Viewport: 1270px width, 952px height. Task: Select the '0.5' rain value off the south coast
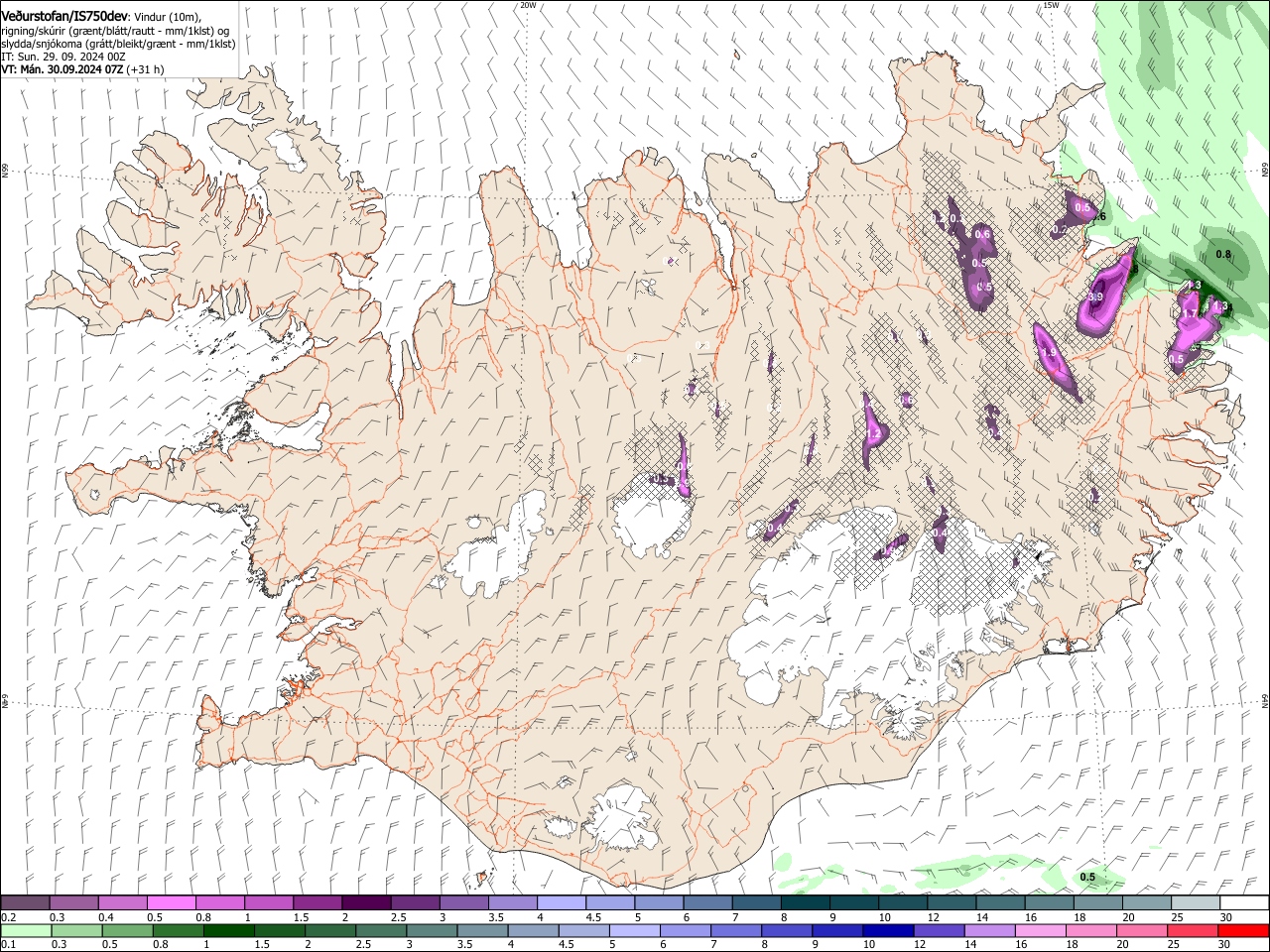click(1087, 877)
